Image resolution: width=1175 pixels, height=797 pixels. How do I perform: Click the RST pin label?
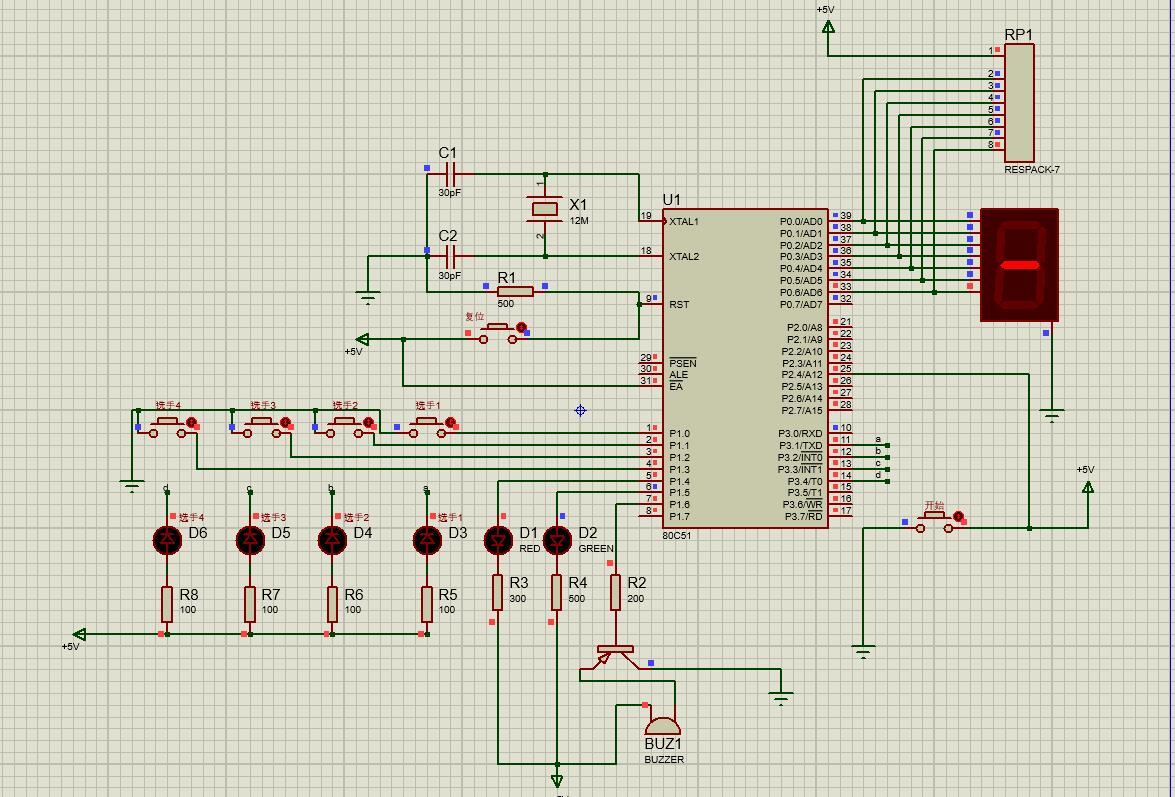679,304
